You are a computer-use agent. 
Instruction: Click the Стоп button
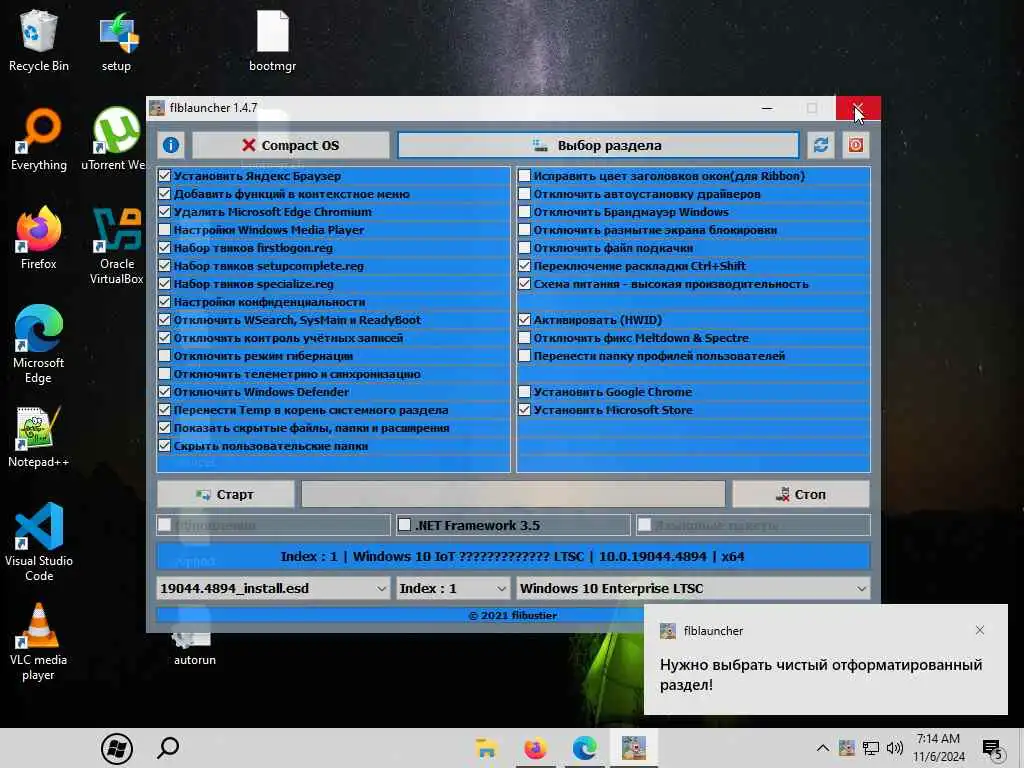pos(801,494)
